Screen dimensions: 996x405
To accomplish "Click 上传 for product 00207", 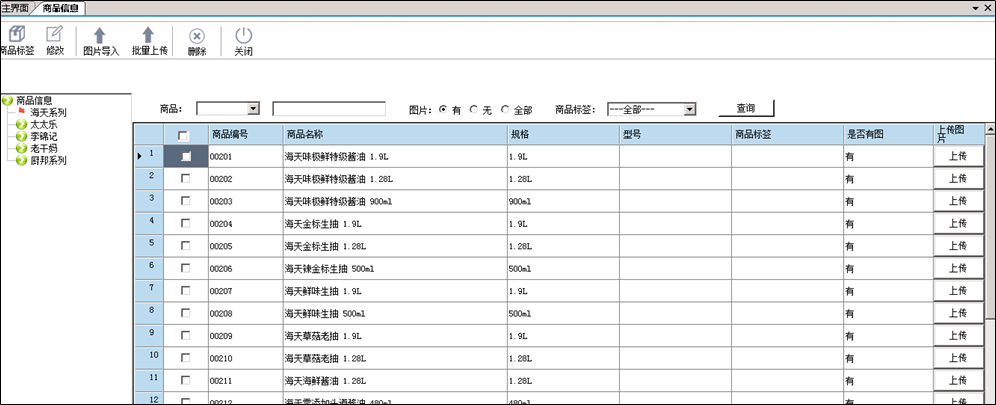I will pyautogui.click(x=958, y=290).
